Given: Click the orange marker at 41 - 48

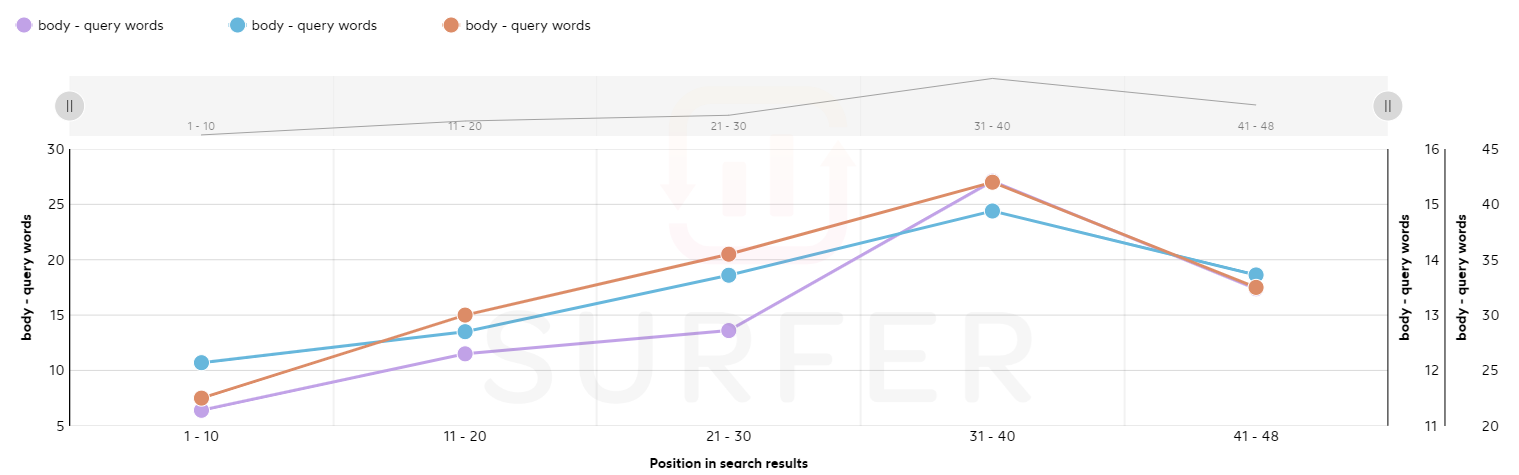Looking at the screenshot, I should [x=1256, y=288].
